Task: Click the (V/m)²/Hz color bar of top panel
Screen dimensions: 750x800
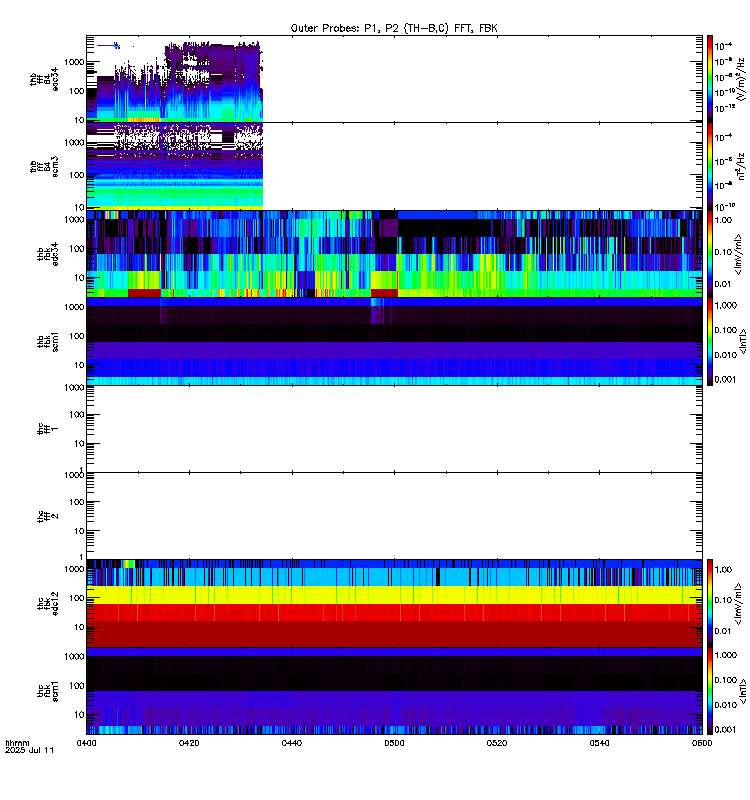Action: 710,79
